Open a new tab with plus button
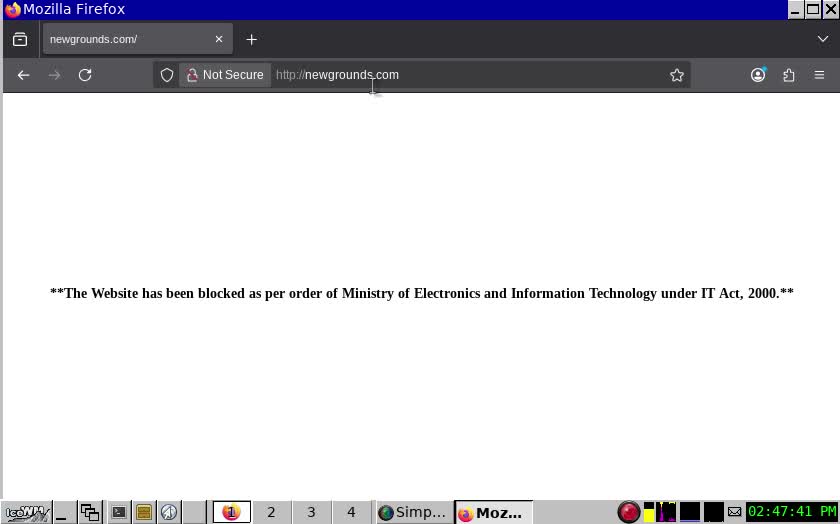Image resolution: width=840 pixels, height=524 pixels. [x=251, y=40]
